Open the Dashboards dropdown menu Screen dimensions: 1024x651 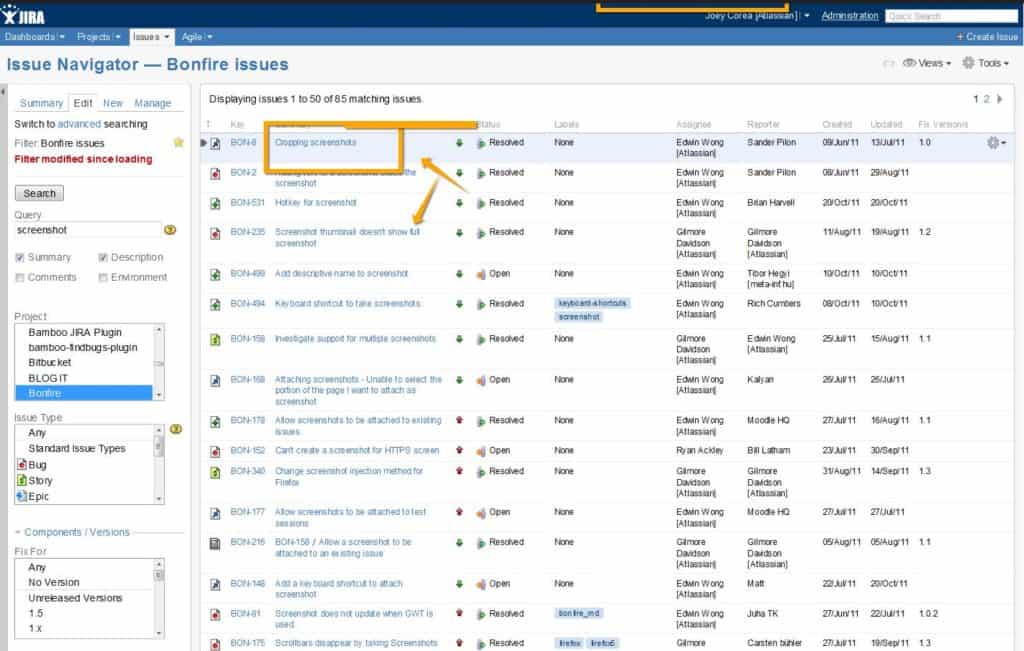(35, 37)
